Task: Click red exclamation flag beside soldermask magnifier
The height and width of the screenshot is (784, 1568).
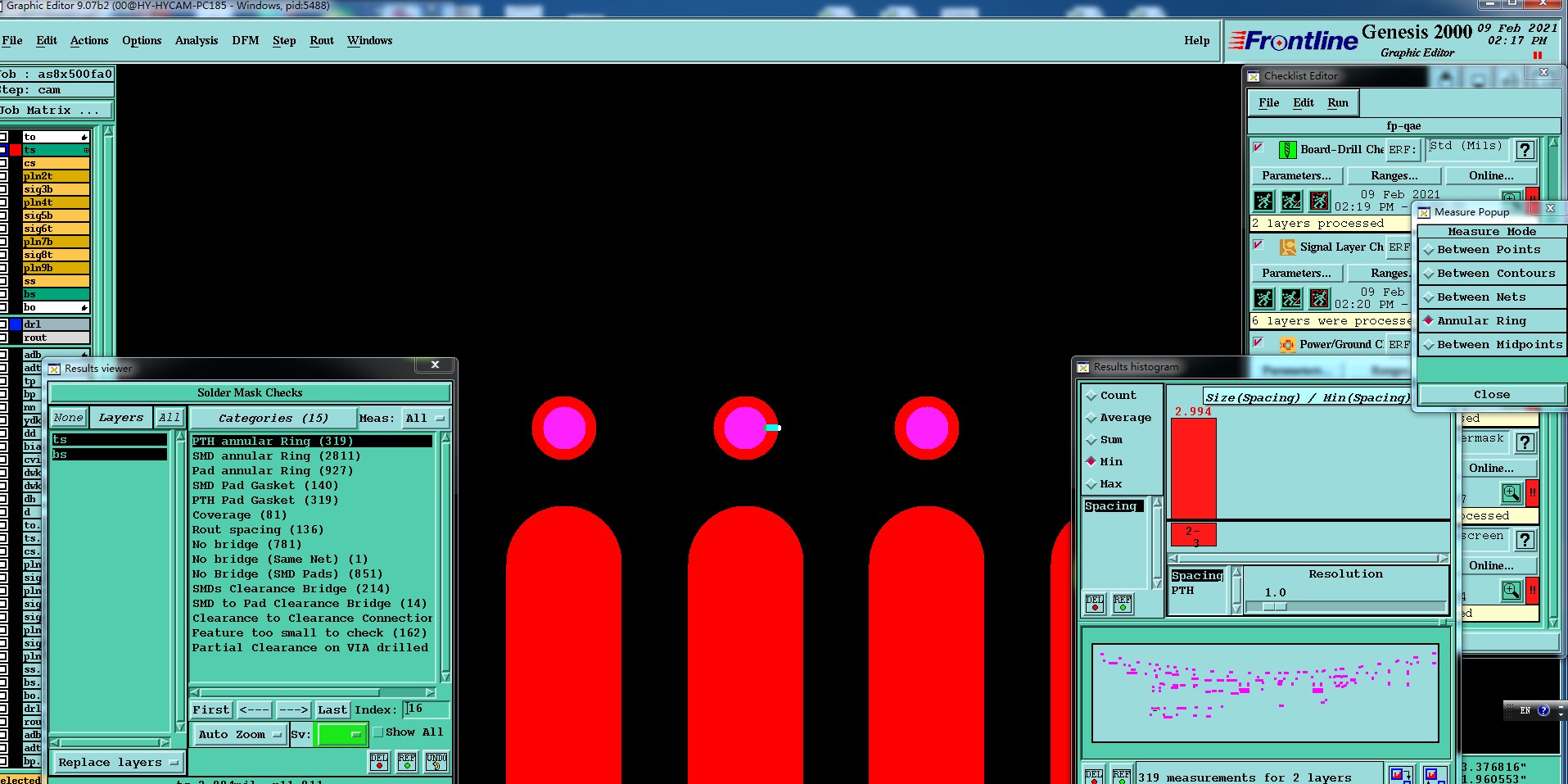Action: pos(1532,493)
